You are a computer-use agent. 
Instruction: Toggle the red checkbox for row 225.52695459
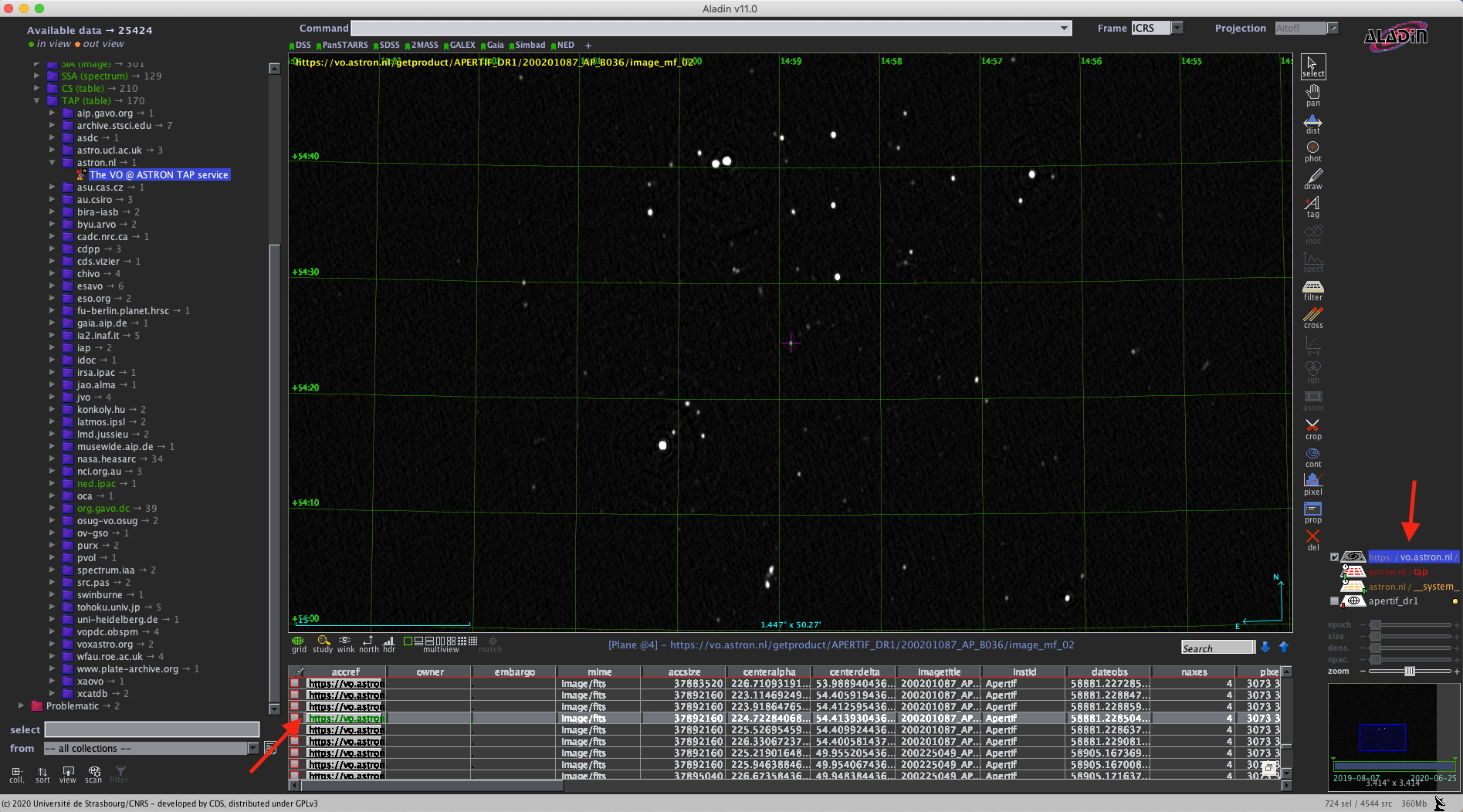[294, 729]
